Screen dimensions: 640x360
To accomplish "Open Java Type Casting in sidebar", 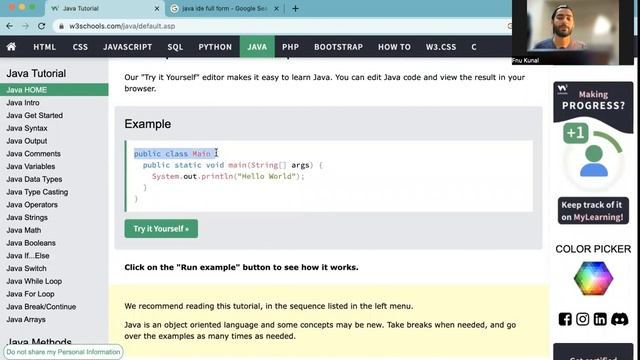I will click(54, 192).
